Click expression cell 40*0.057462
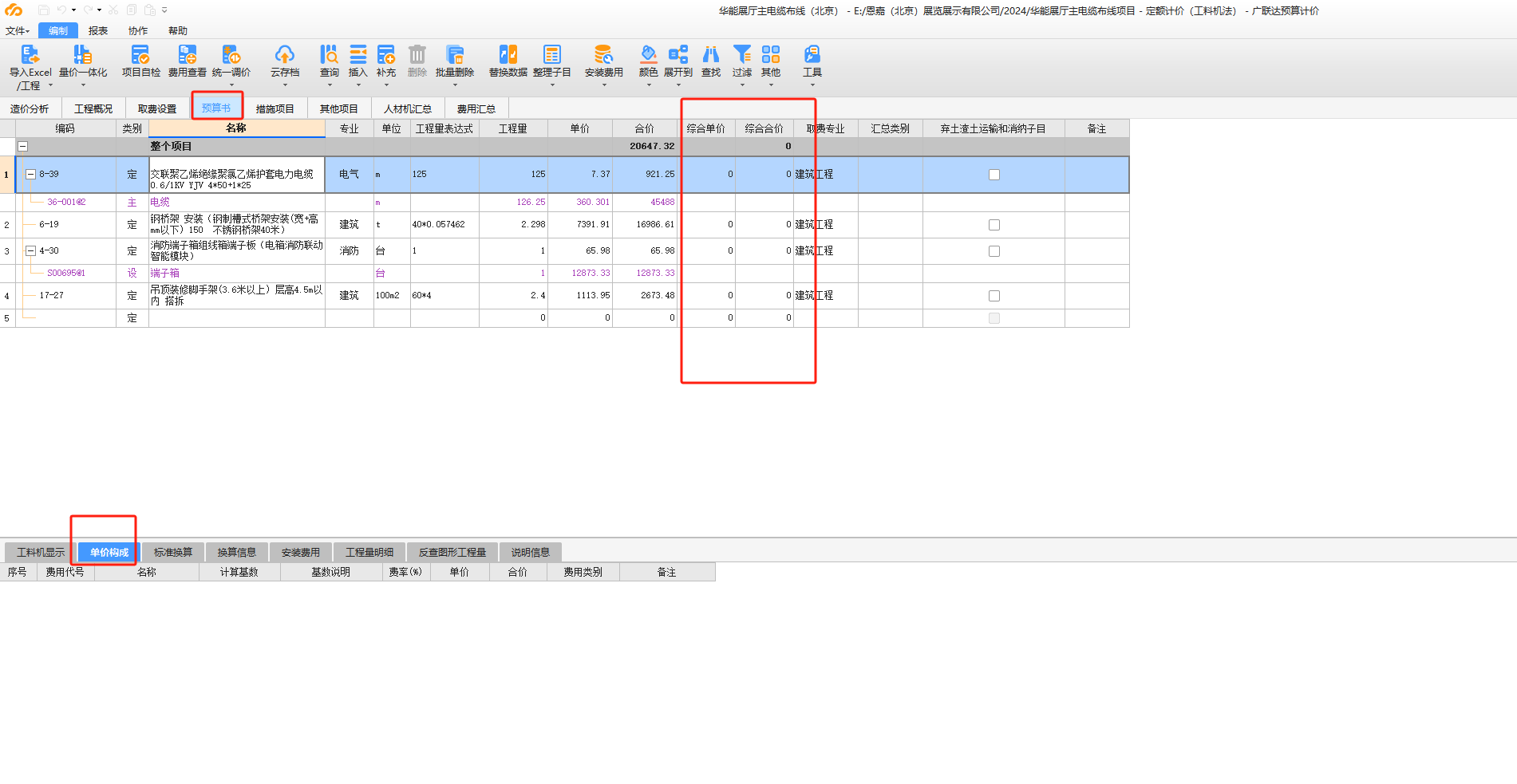Viewport: 1517px width, 784px height. coord(444,225)
